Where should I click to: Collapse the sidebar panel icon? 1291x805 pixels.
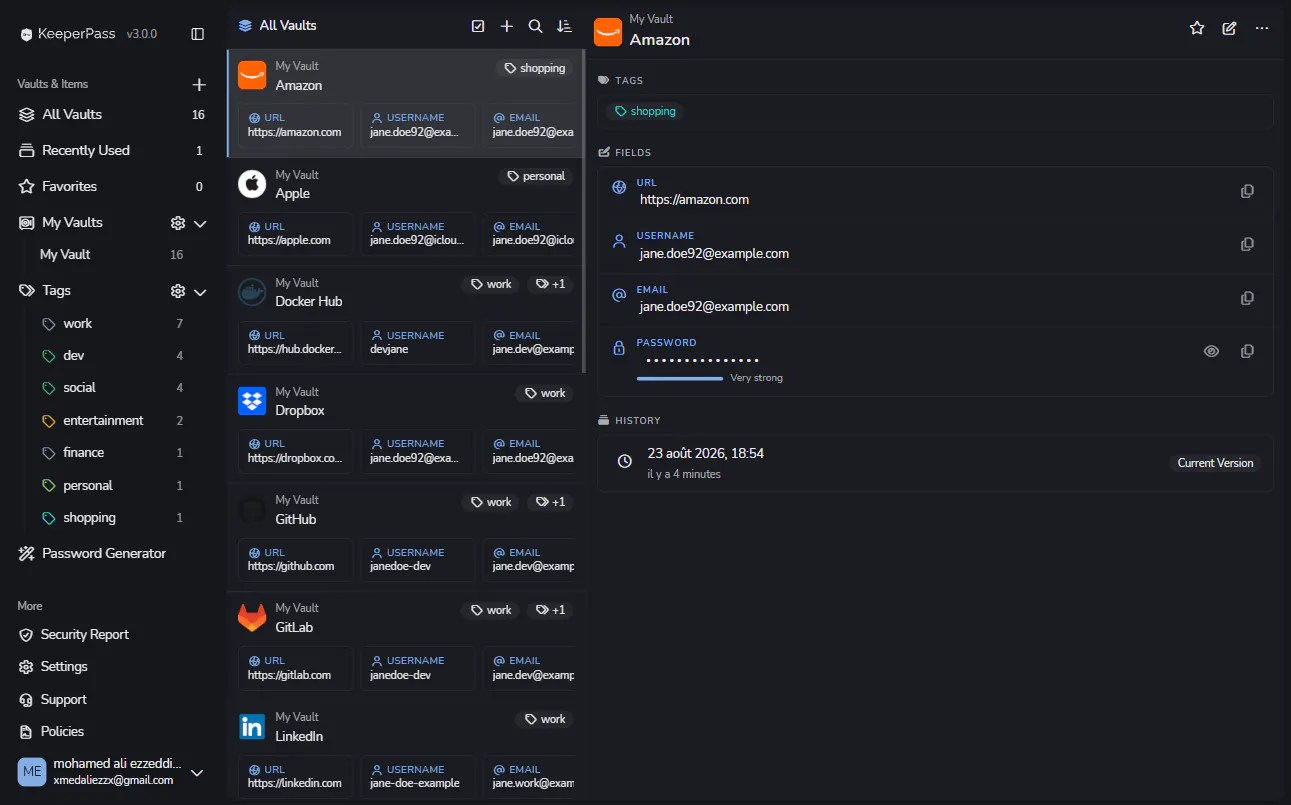[x=198, y=34]
